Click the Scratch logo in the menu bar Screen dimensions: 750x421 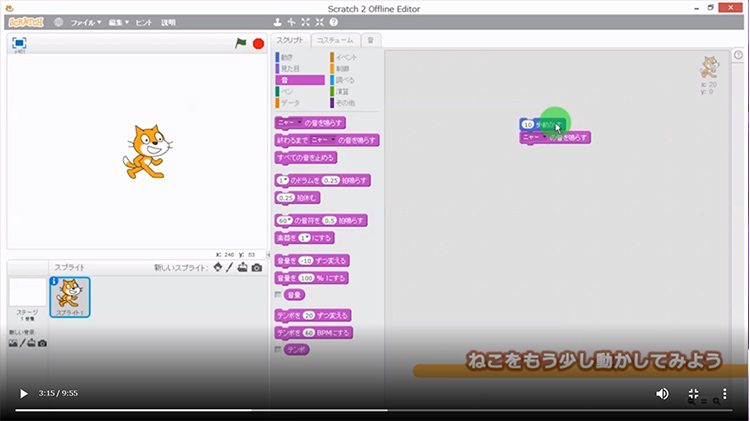[26, 22]
